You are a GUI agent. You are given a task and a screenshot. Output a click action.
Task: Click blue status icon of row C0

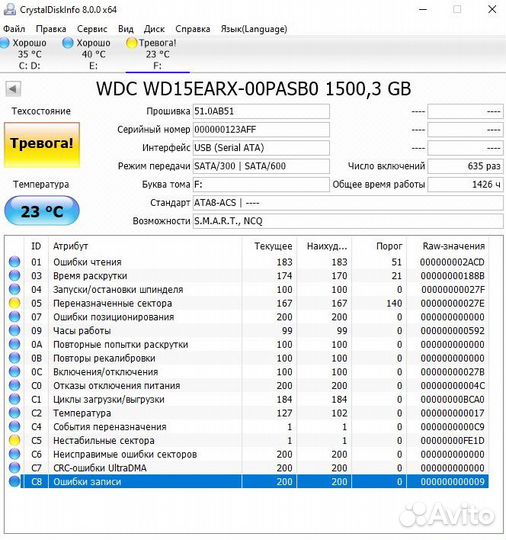pyautogui.click(x=14, y=385)
